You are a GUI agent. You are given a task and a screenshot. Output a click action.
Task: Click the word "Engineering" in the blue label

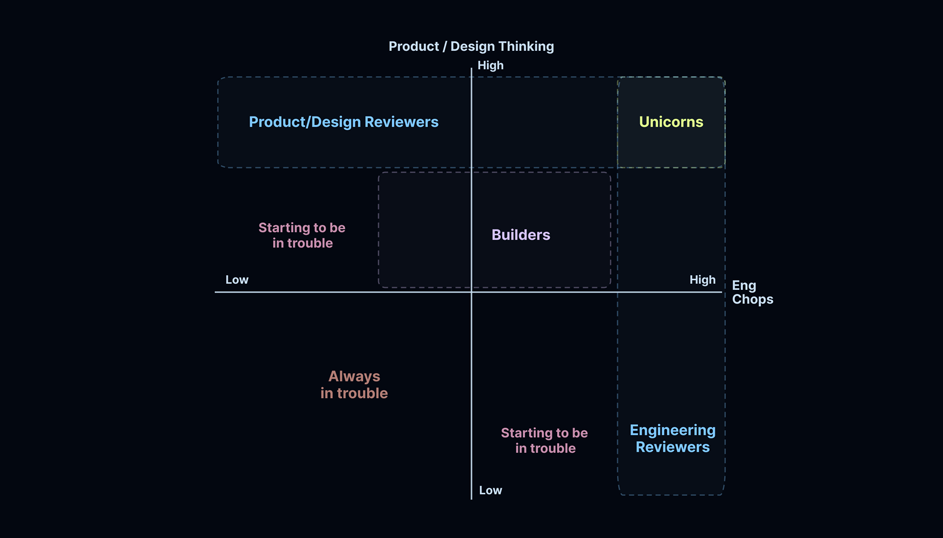pyautogui.click(x=672, y=430)
